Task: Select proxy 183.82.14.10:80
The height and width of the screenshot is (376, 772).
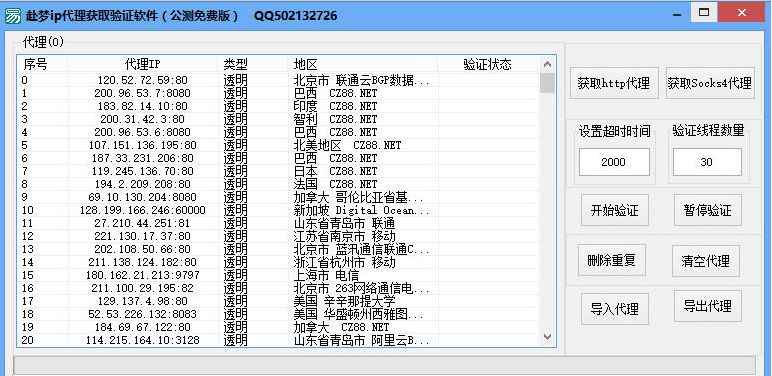Action: click(x=143, y=106)
